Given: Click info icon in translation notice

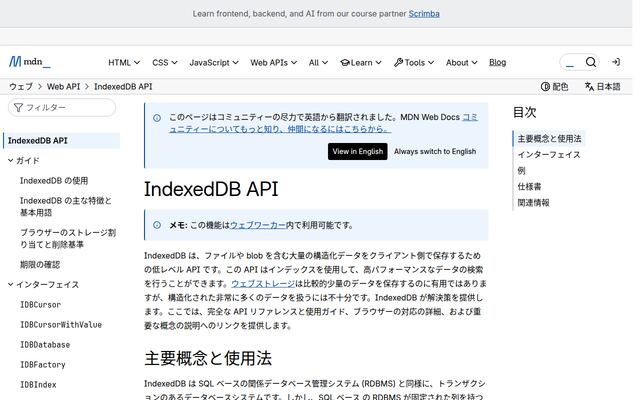Looking at the screenshot, I should click(x=157, y=118).
